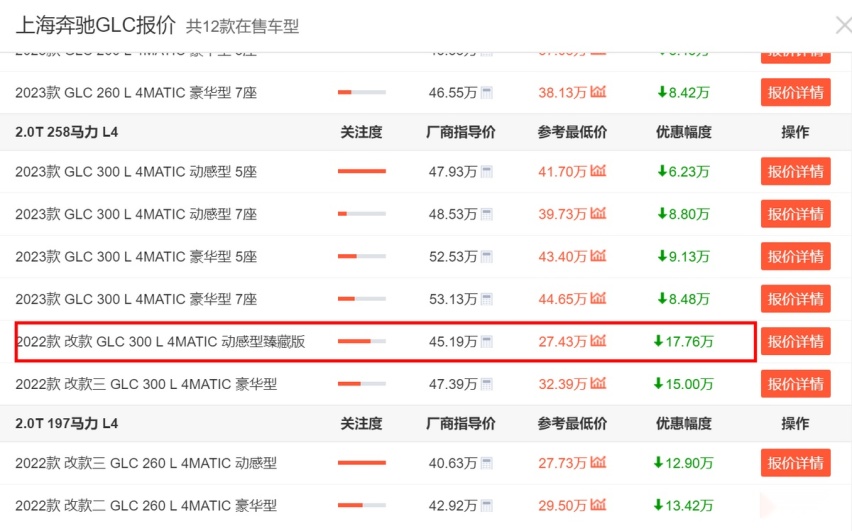Select 2023款 GLC 260 L 4MATIC 豪华型 7座
The height and width of the screenshot is (531, 852).
pyautogui.click(x=136, y=93)
